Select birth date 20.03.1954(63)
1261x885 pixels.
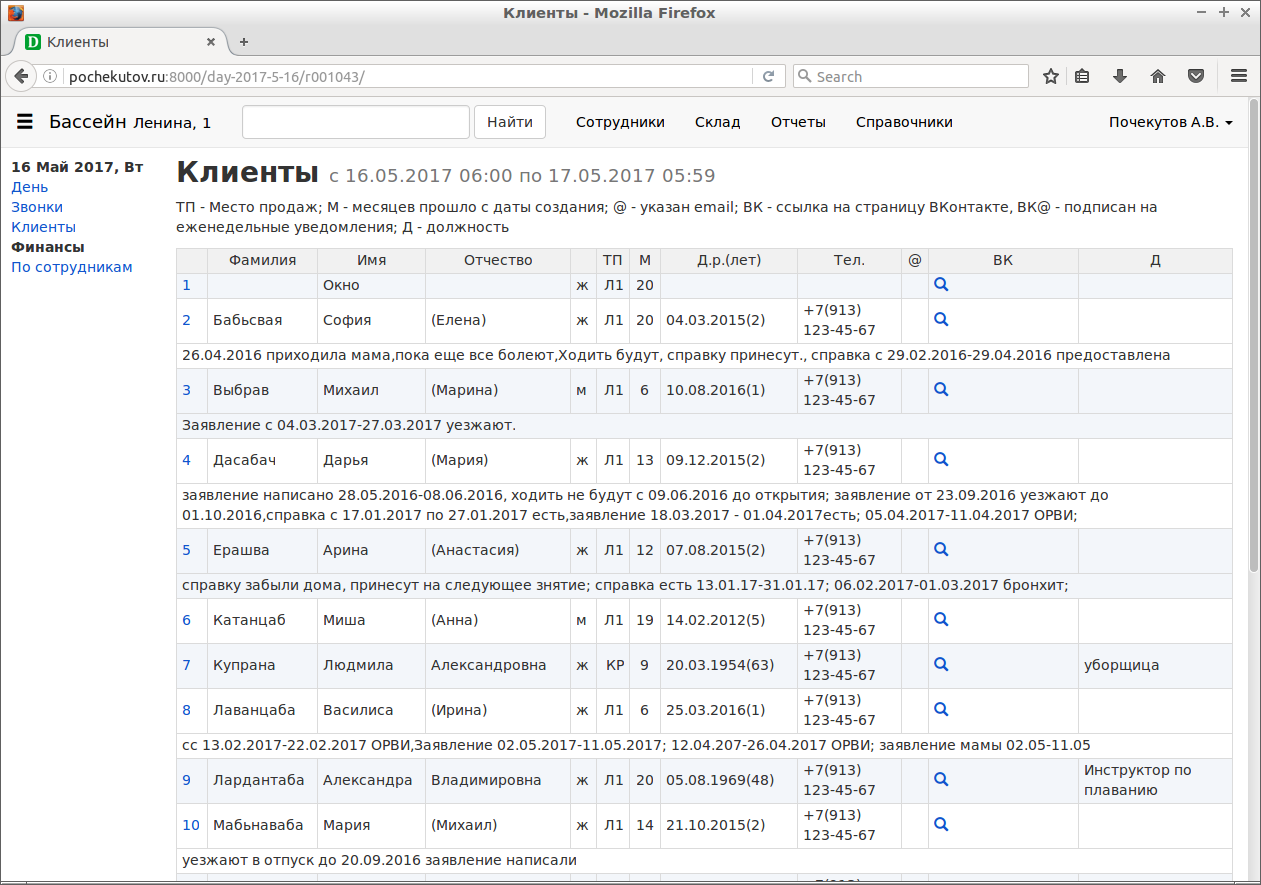tap(729, 665)
